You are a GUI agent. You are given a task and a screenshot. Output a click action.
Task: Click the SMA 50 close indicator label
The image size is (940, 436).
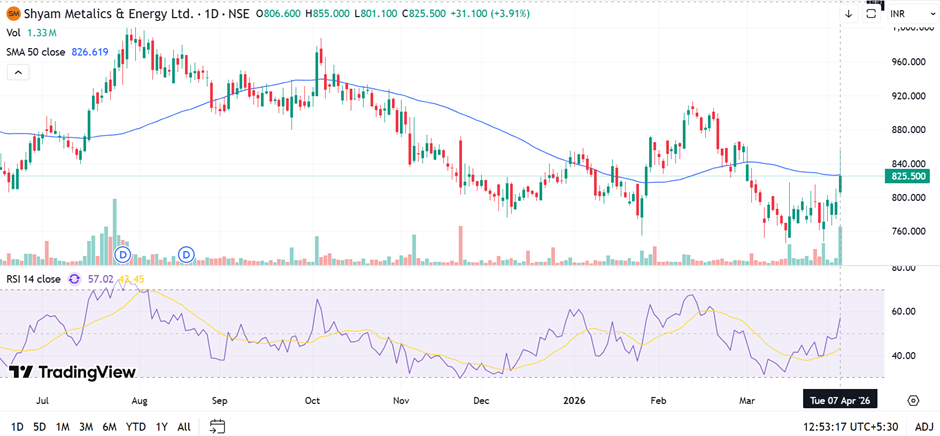click(x=36, y=51)
